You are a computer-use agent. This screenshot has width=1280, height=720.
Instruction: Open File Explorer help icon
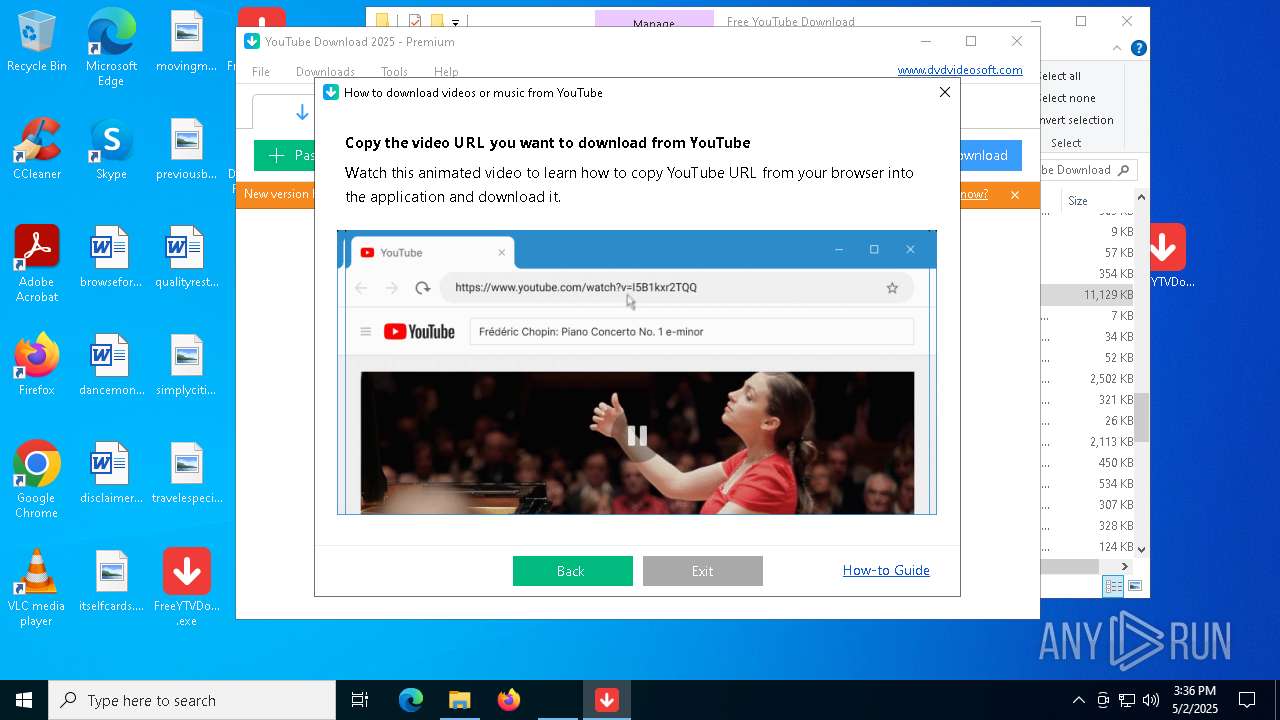point(1138,48)
